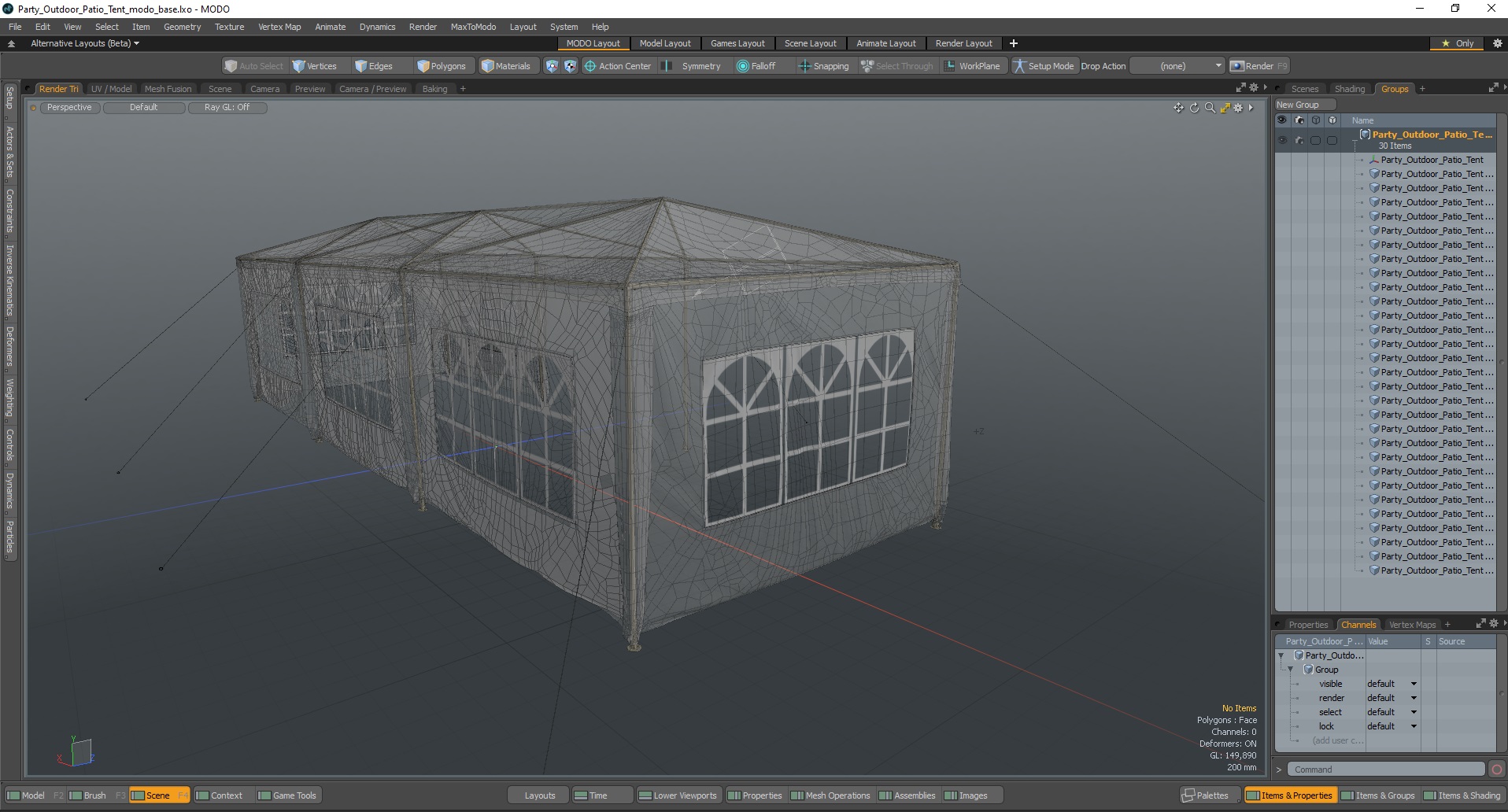Image resolution: width=1508 pixels, height=812 pixels.
Task: Open the MaxToModo menu
Action: coord(473,27)
